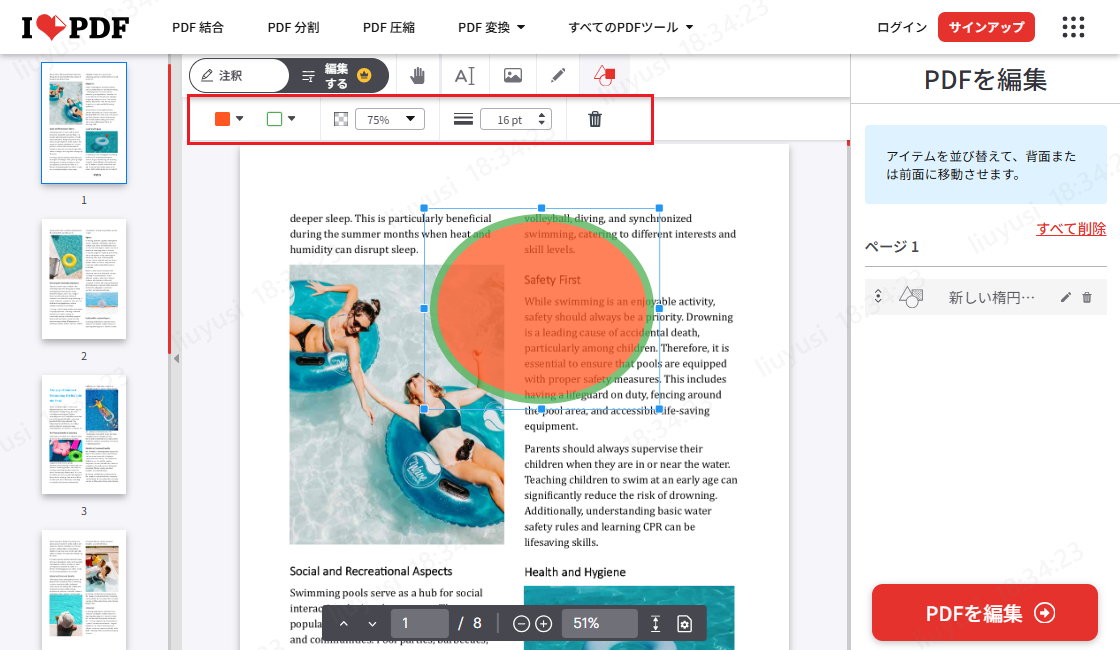The width and height of the screenshot is (1120, 650).
Task: Click the ellipse item's shape icon
Action: [x=911, y=296]
